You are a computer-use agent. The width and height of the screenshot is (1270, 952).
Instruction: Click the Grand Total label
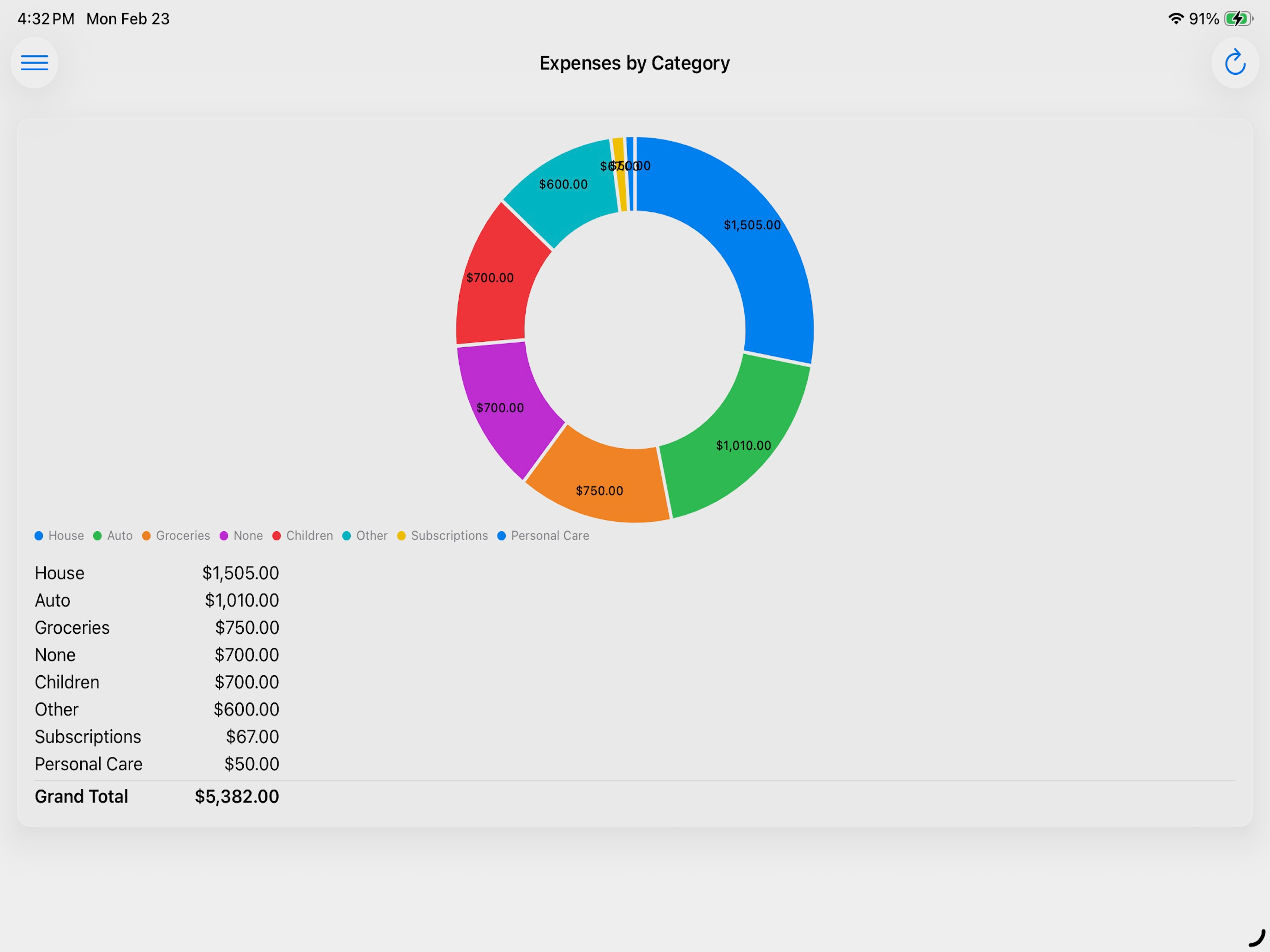tap(81, 797)
